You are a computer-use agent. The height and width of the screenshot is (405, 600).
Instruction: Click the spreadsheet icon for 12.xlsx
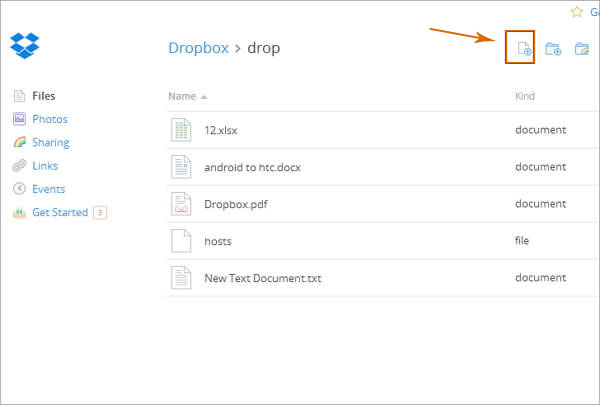pos(181,130)
